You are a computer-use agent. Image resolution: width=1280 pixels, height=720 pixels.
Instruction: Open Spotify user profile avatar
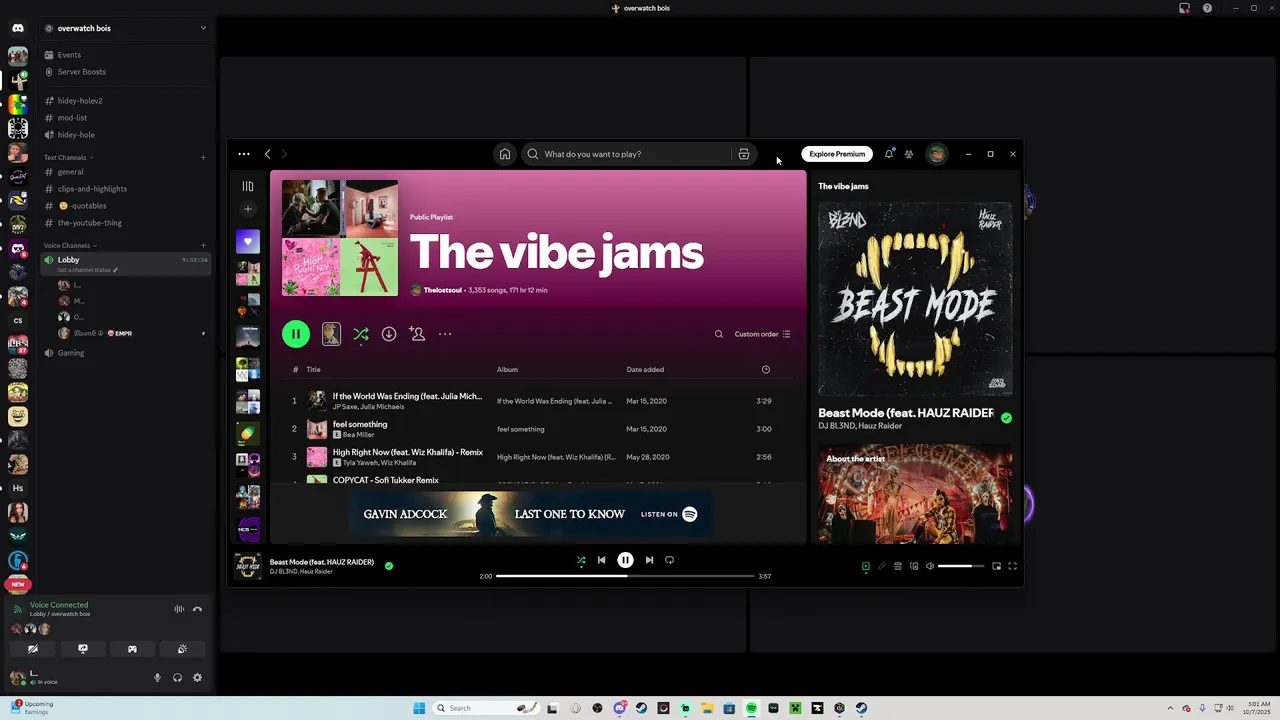[937, 154]
